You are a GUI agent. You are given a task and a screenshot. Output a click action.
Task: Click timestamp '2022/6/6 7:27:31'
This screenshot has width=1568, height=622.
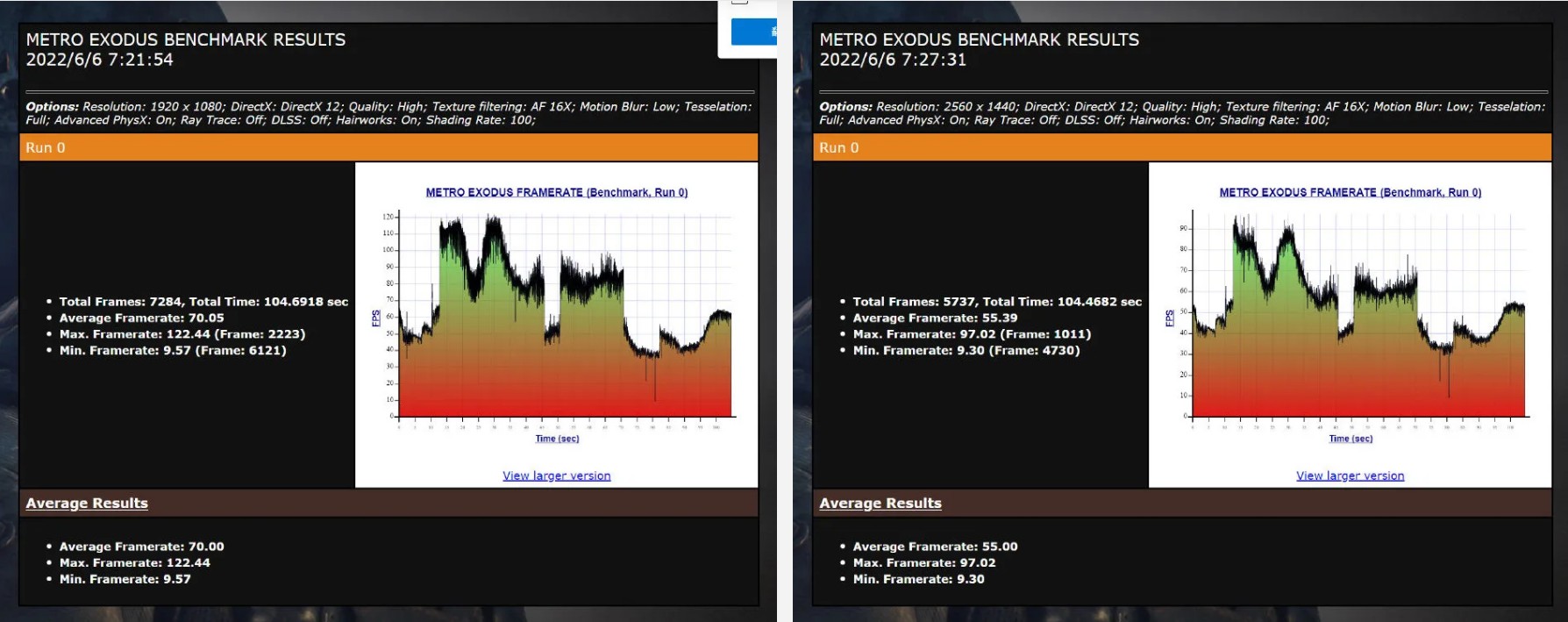tap(893, 60)
